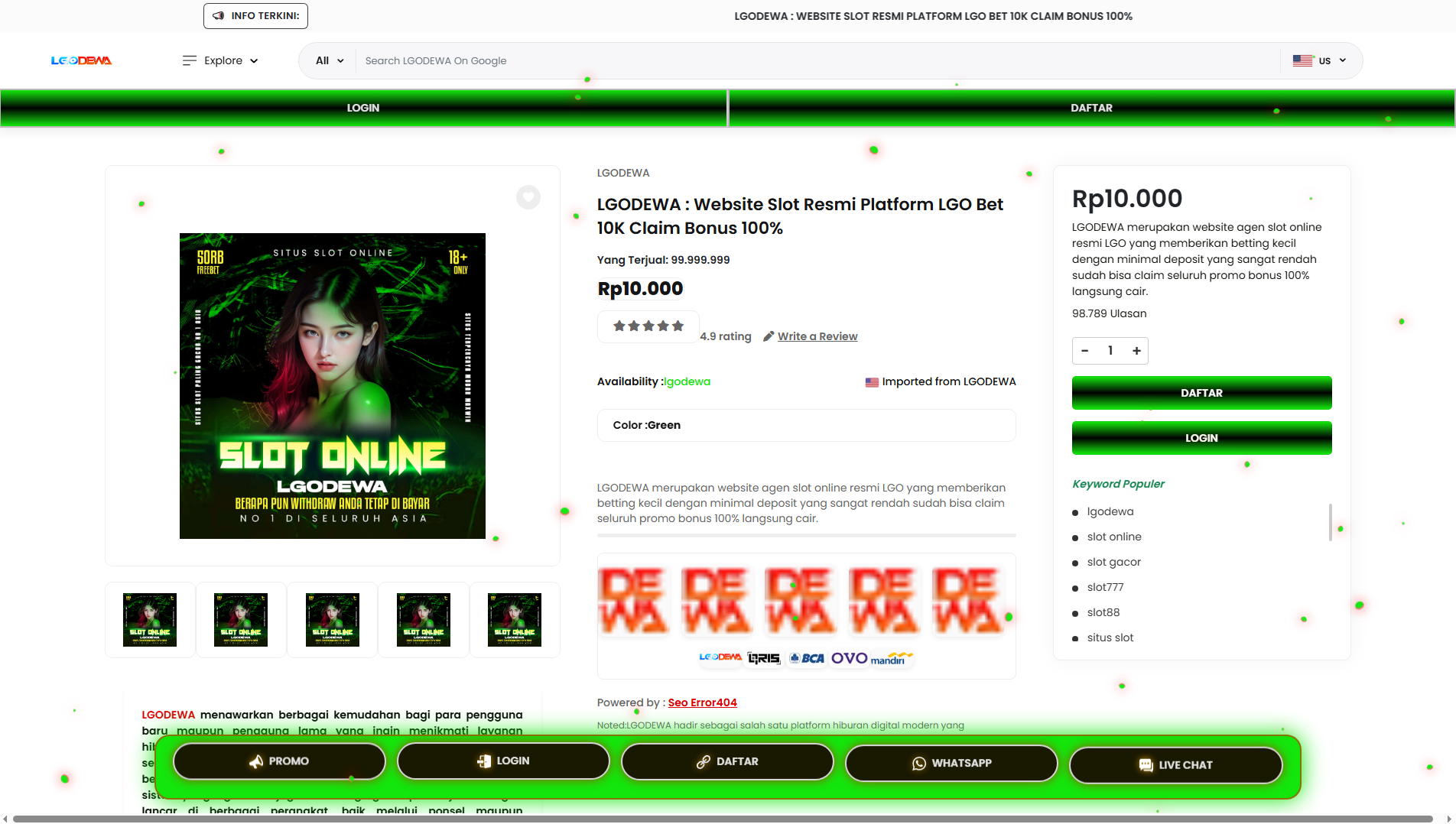This screenshot has height=824, width=1456.
Task: Select the slot gacor keyword
Action: [1114, 562]
